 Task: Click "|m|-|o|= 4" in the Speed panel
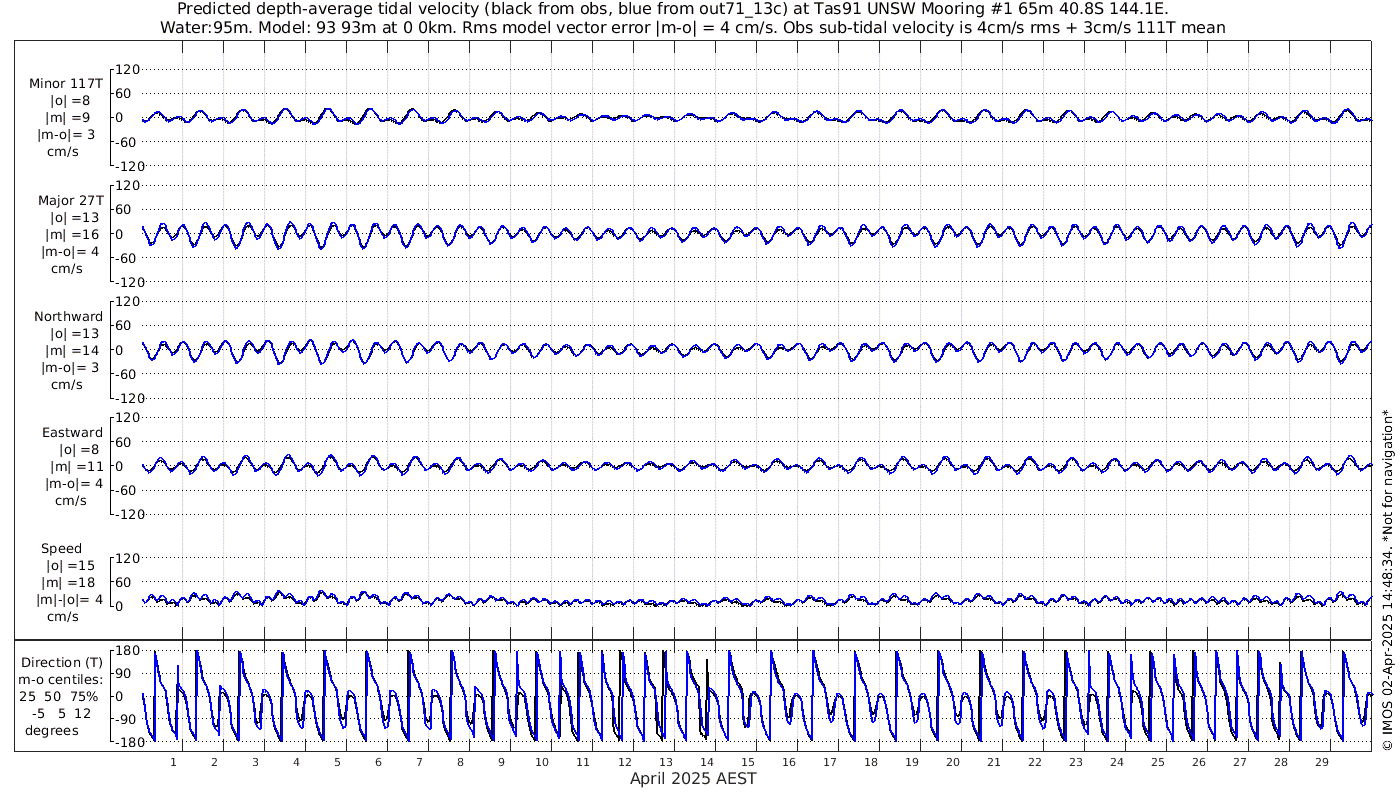(69, 600)
